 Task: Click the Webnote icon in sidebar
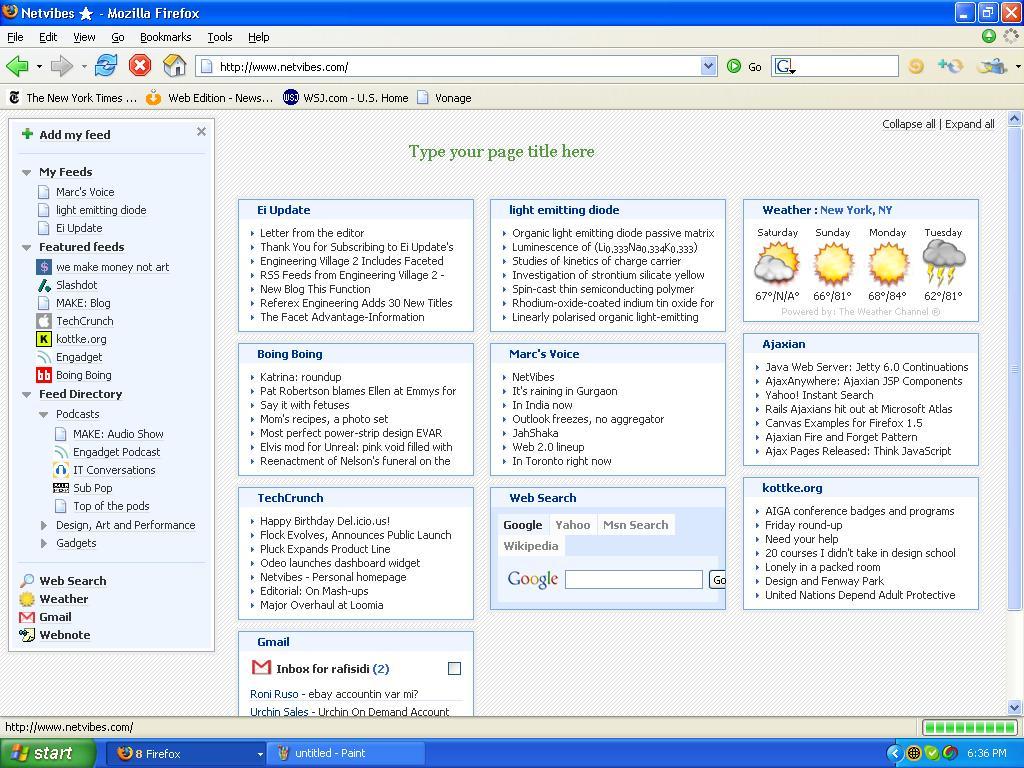pos(27,635)
